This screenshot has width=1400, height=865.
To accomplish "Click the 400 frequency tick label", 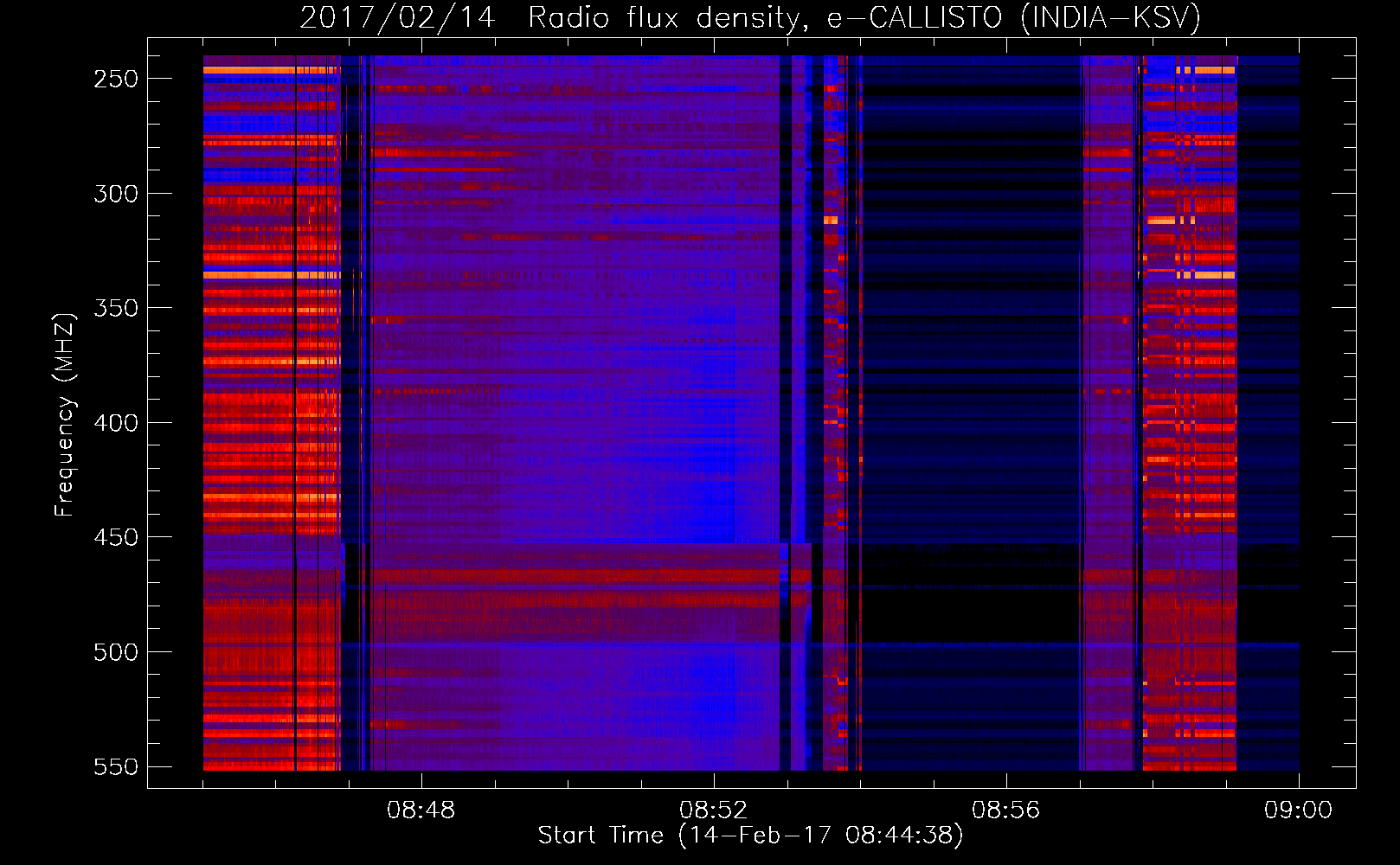I will coord(116,423).
